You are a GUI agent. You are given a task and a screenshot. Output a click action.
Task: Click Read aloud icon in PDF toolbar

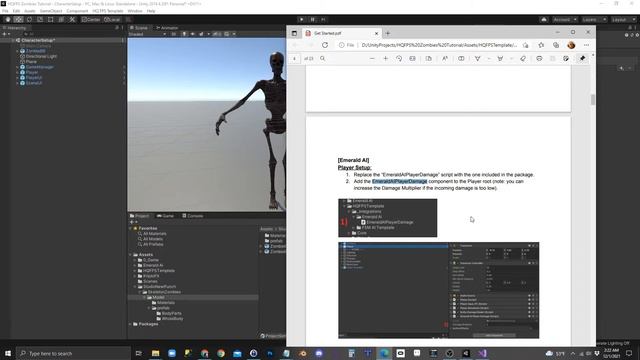[445, 58]
